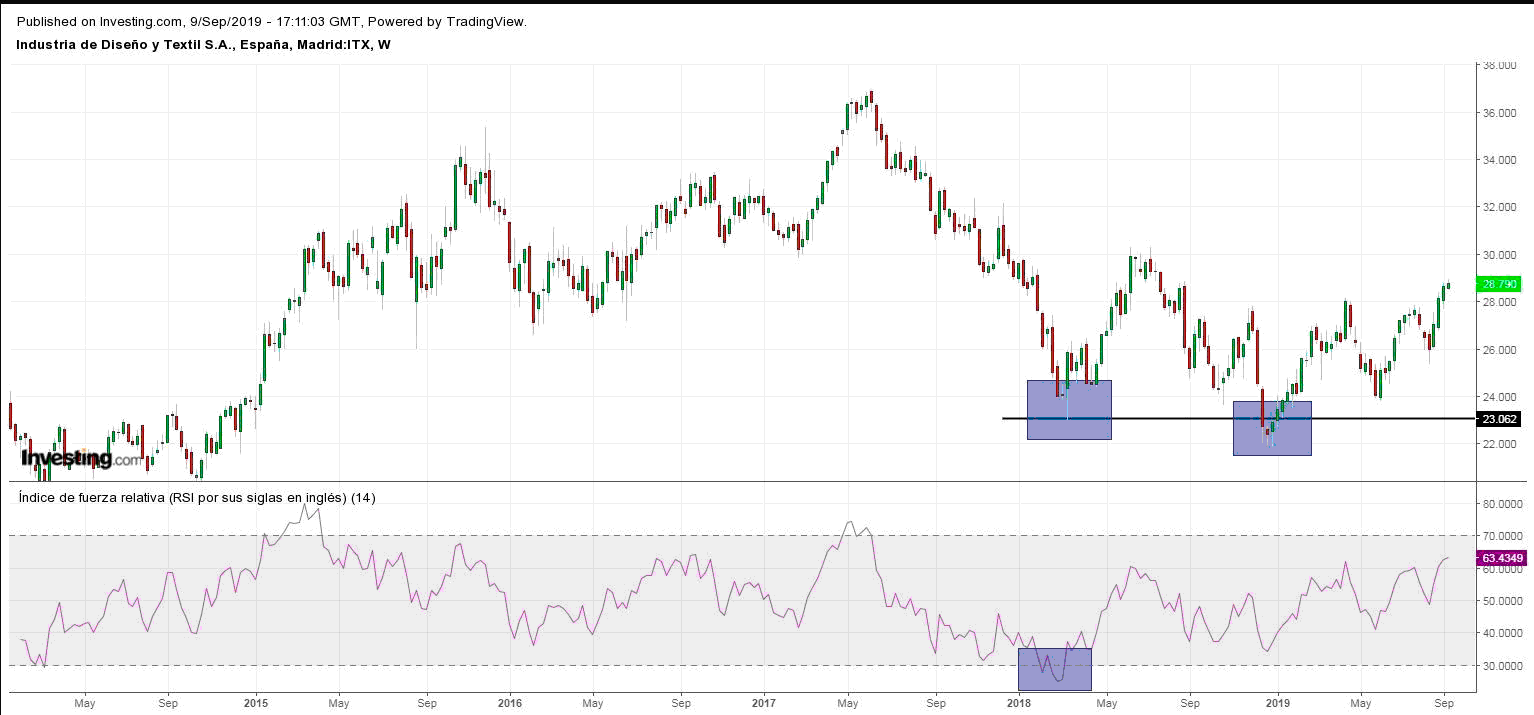
Task: Click the 50.0000 RSI axis label
Action: coord(1503,601)
